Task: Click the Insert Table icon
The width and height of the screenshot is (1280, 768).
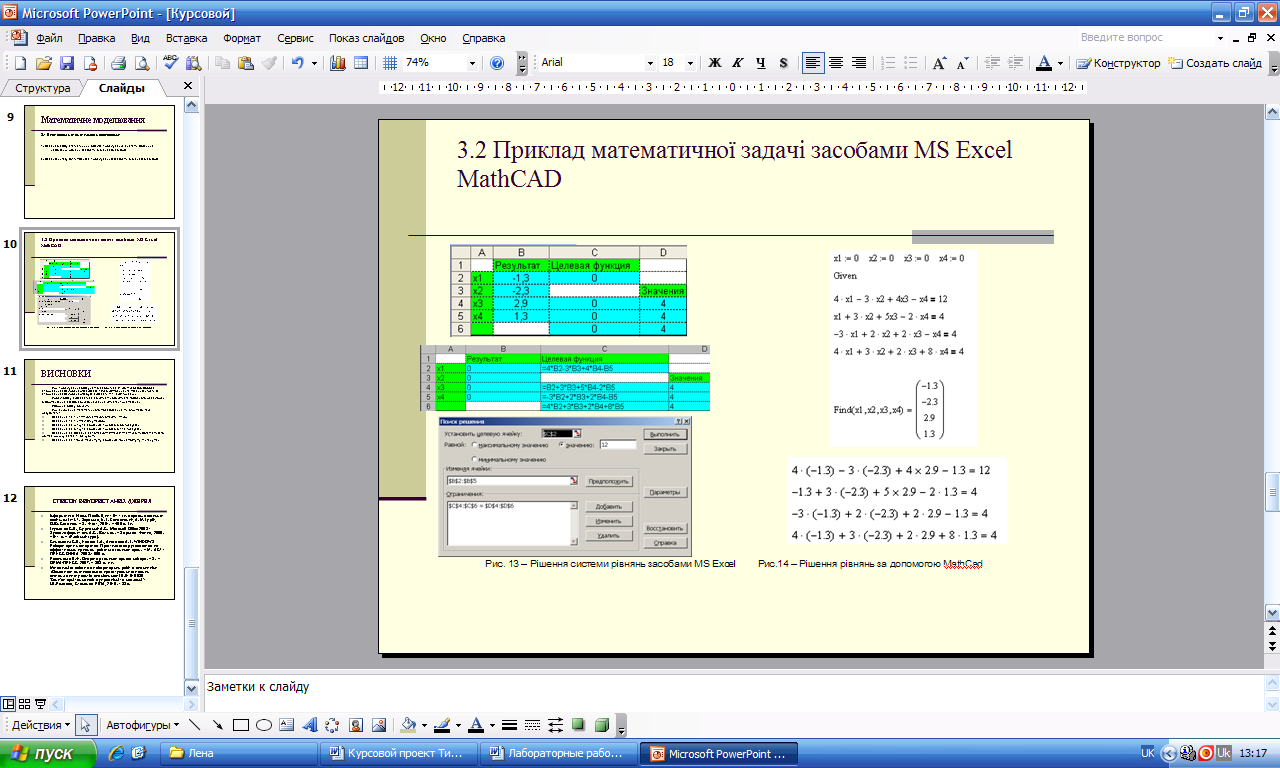Action: click(361, 63)
